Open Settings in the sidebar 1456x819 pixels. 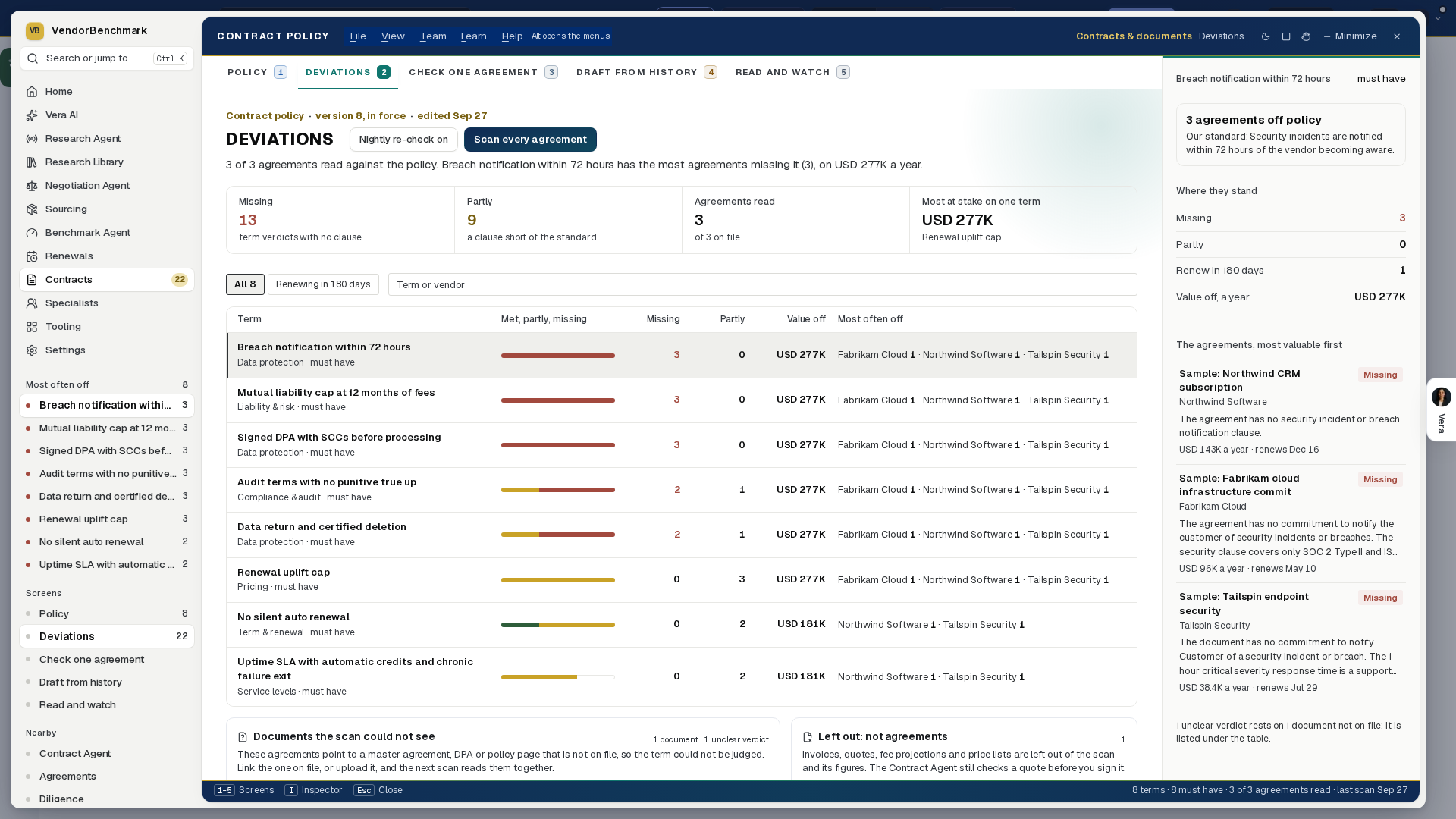click(x=106, y=350)
